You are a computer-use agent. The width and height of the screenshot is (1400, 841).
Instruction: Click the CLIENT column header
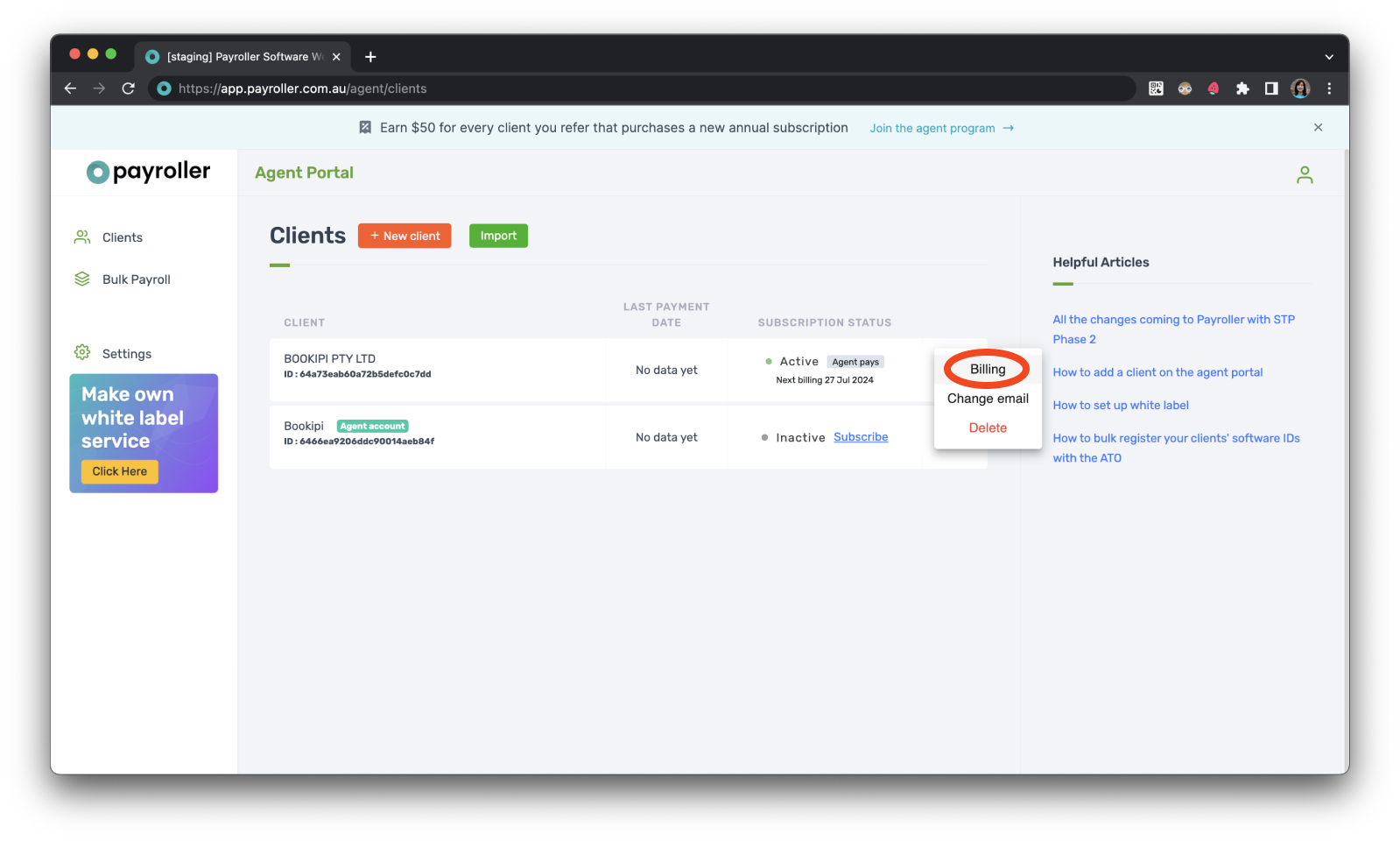coord(304,322)
